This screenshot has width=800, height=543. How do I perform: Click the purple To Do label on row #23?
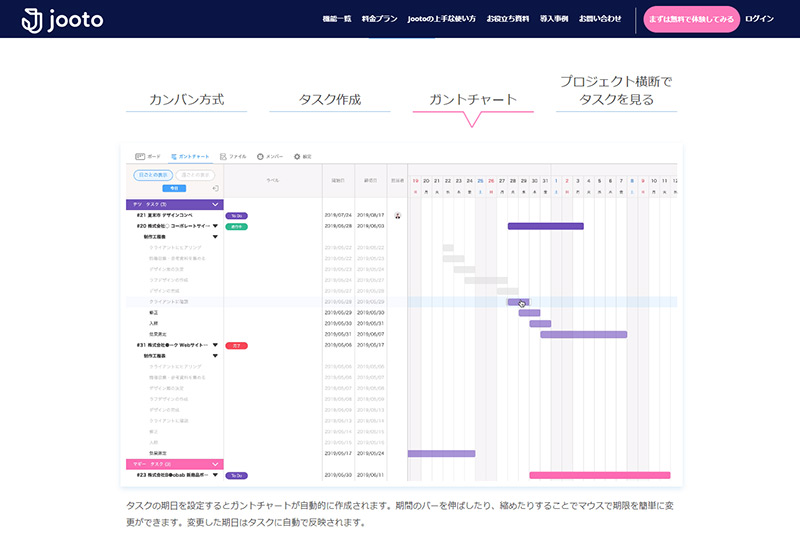click(236, 476)
